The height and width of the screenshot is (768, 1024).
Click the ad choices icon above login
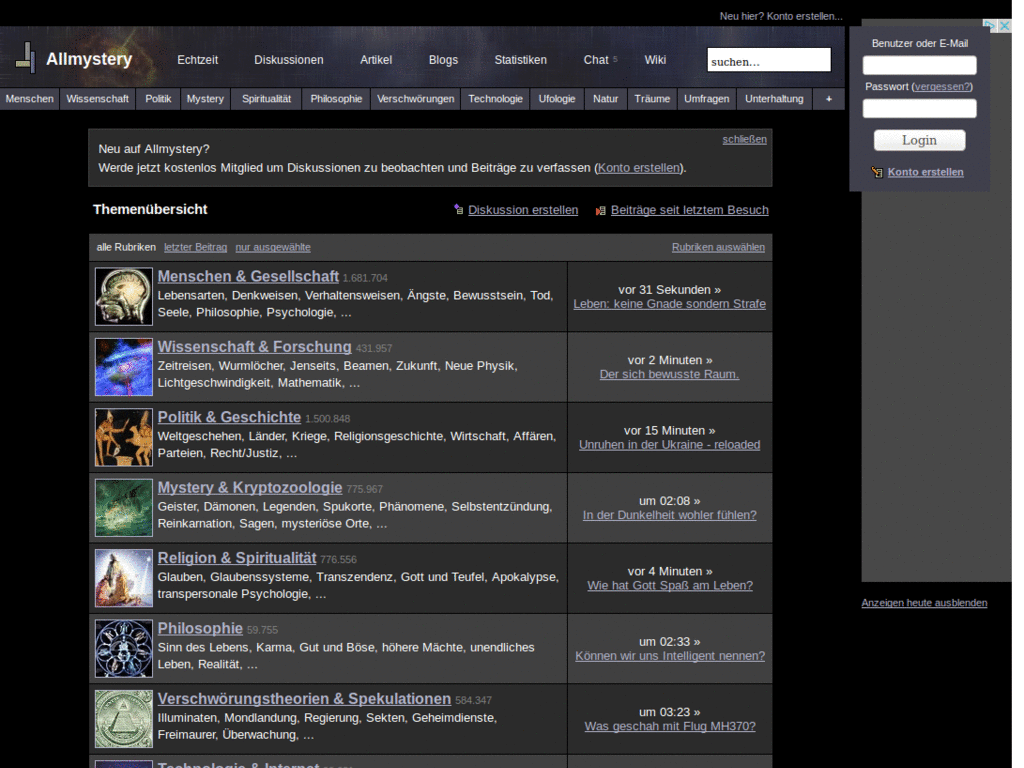point(989,25)
